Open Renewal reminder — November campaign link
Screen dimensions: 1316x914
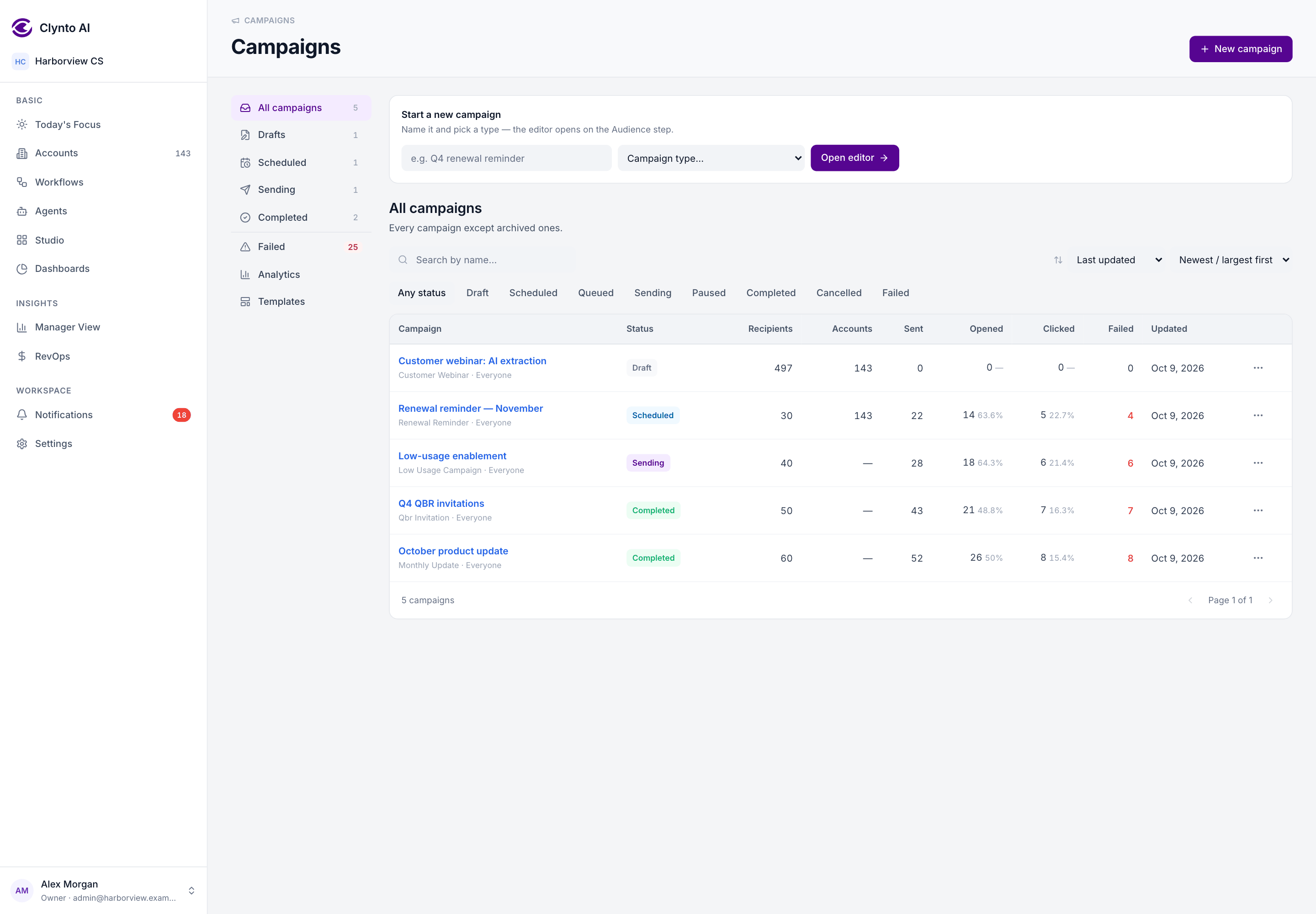[470, 408]
